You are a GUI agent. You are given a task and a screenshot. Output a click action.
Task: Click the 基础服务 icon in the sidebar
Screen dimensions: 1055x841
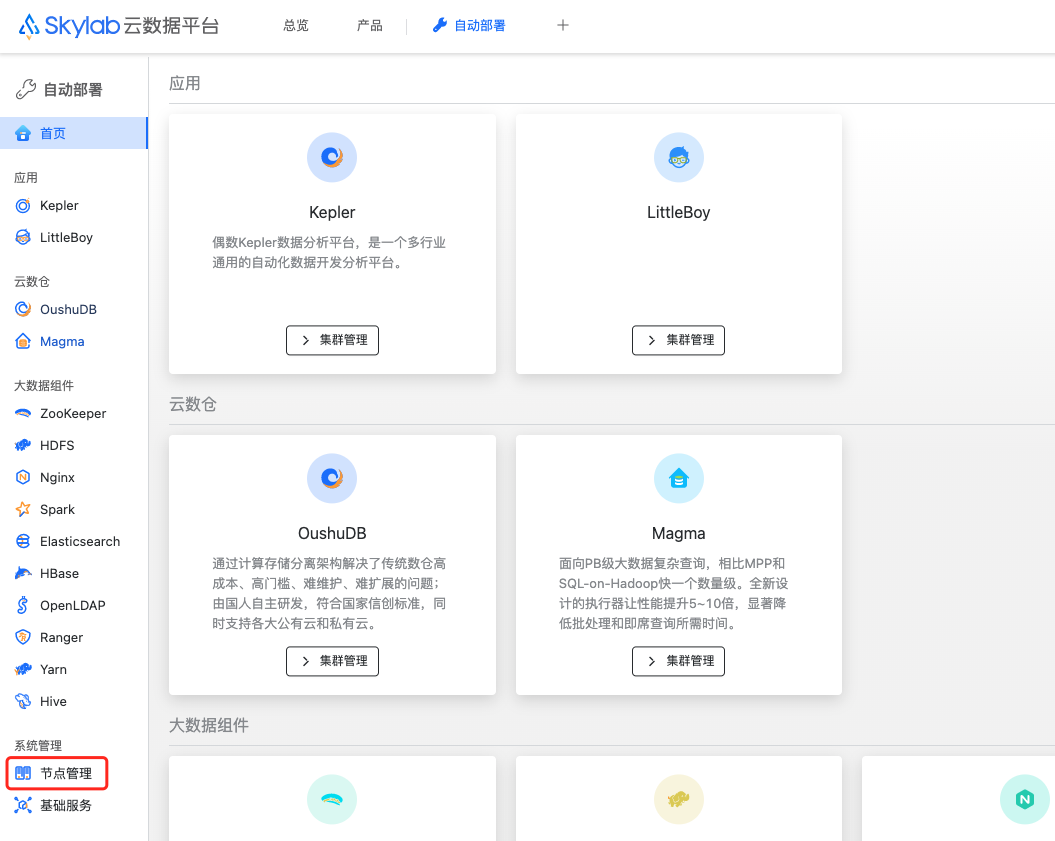click(23, 805)
